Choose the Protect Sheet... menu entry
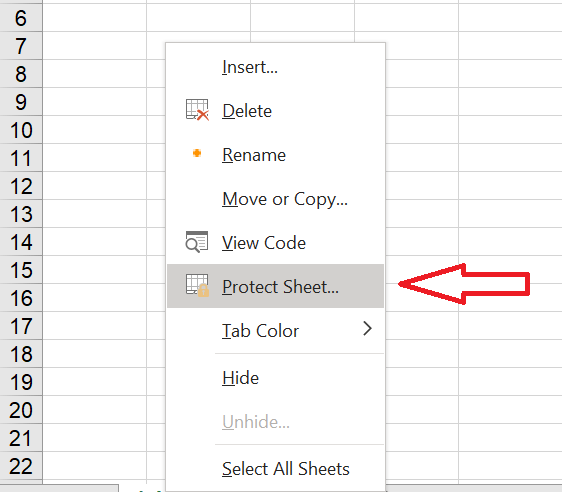The width and height of the screenshot is (562, 492). [x=275, y=286]
